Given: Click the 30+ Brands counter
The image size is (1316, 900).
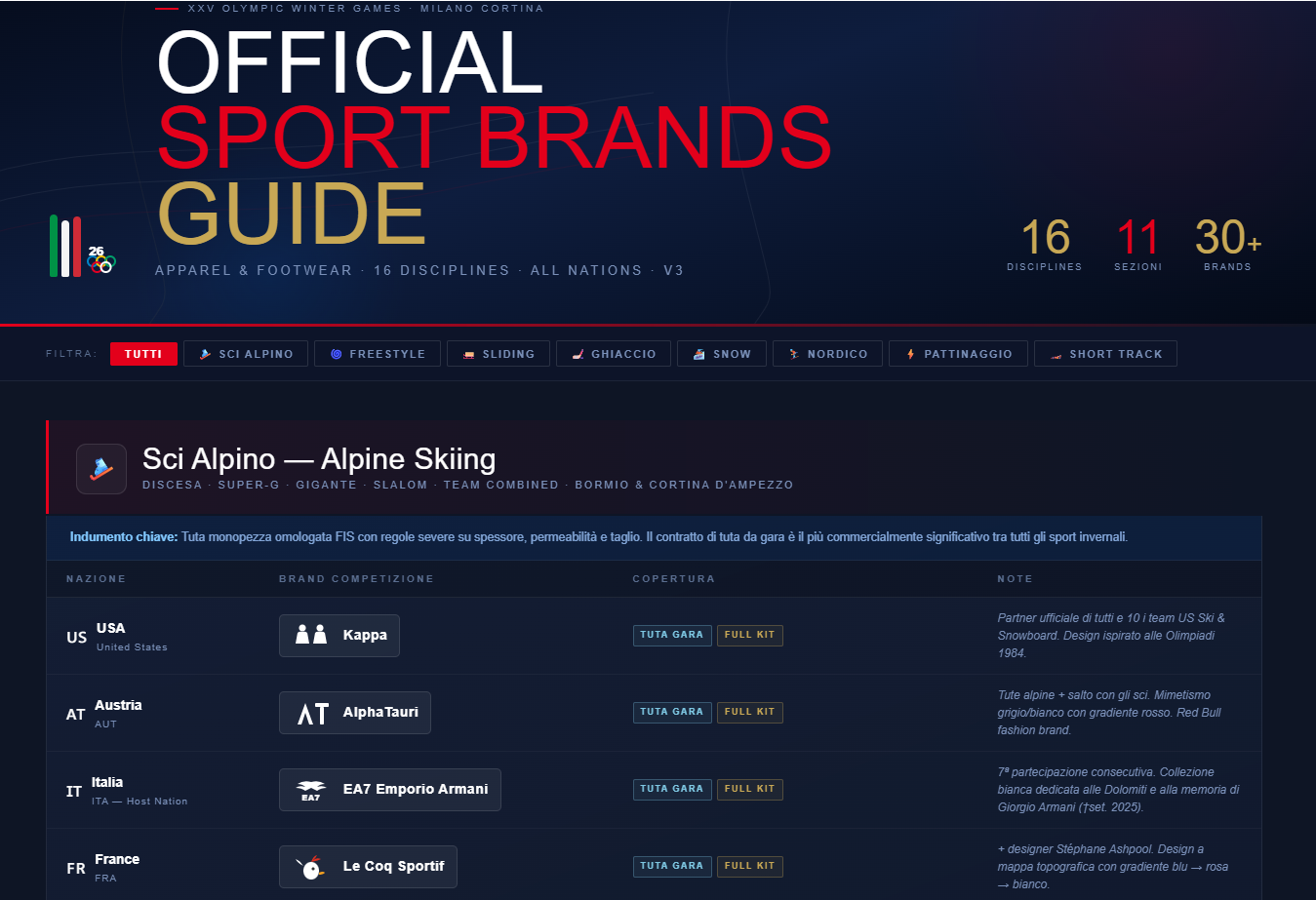Looking at the screenshot, I should pos(1228,245).
